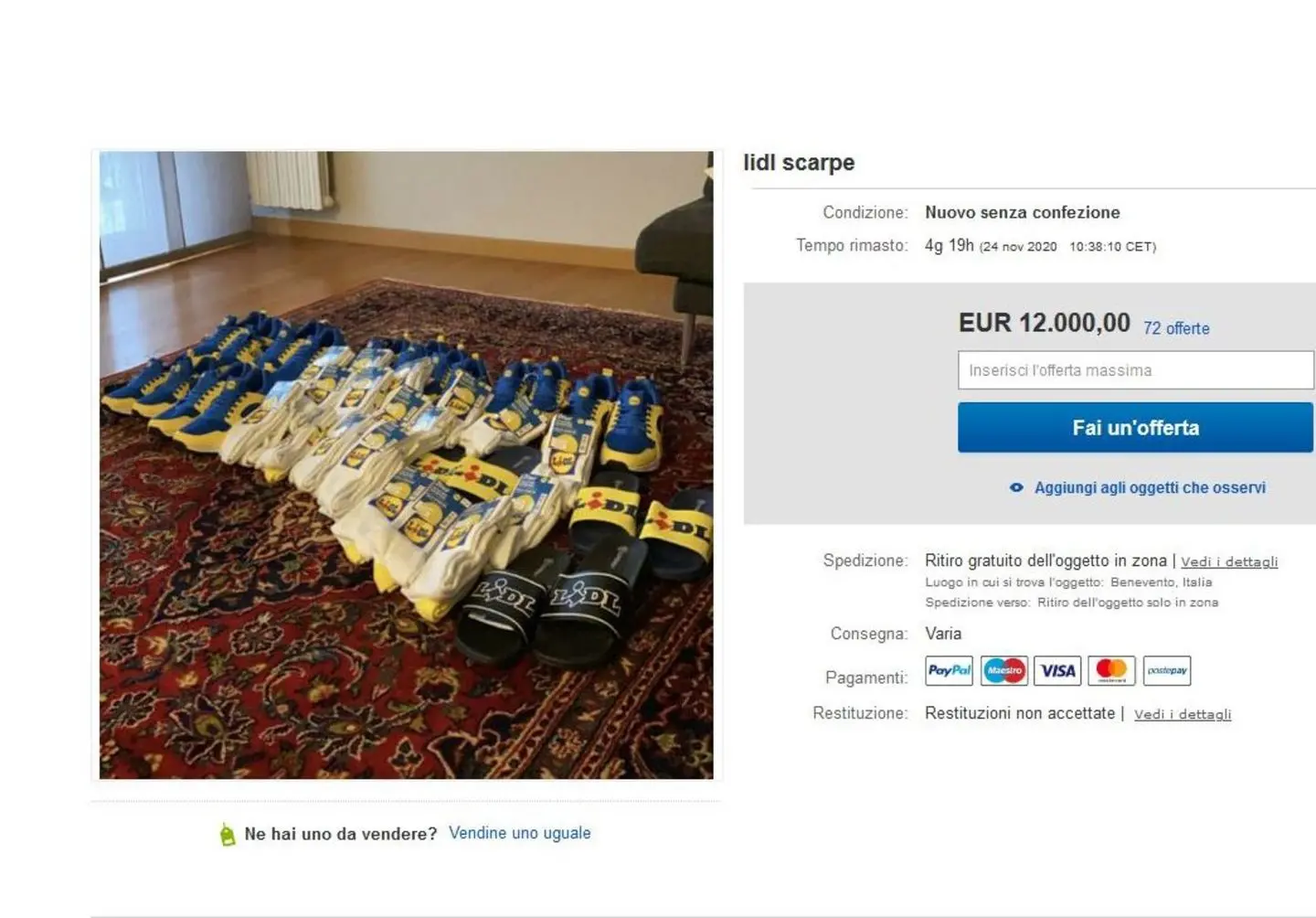Click the Nuovo senza confezione condition text
This screenshot has width=1316, height=918.
1022,212
